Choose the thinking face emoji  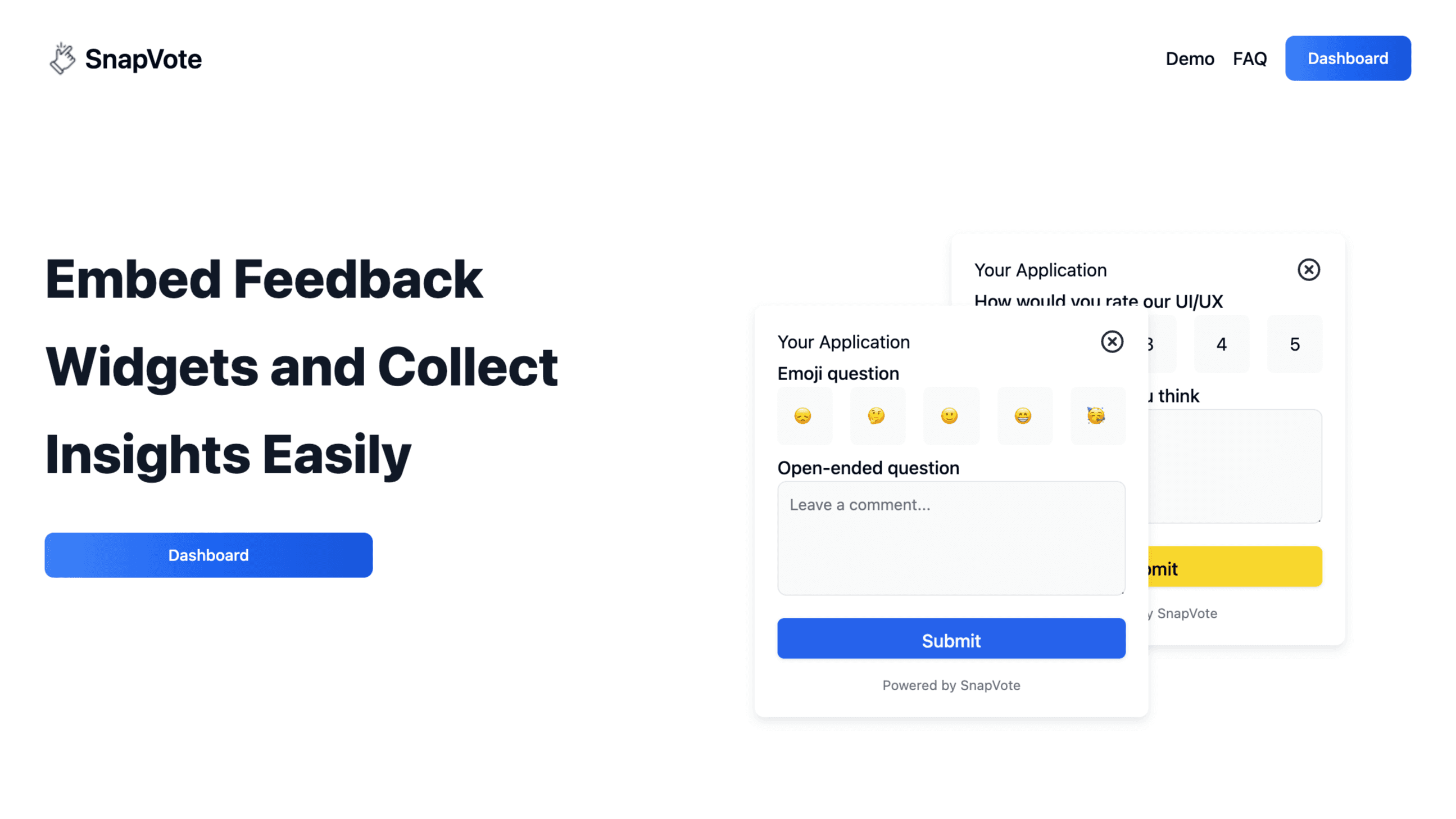click(x=877, y=416)
